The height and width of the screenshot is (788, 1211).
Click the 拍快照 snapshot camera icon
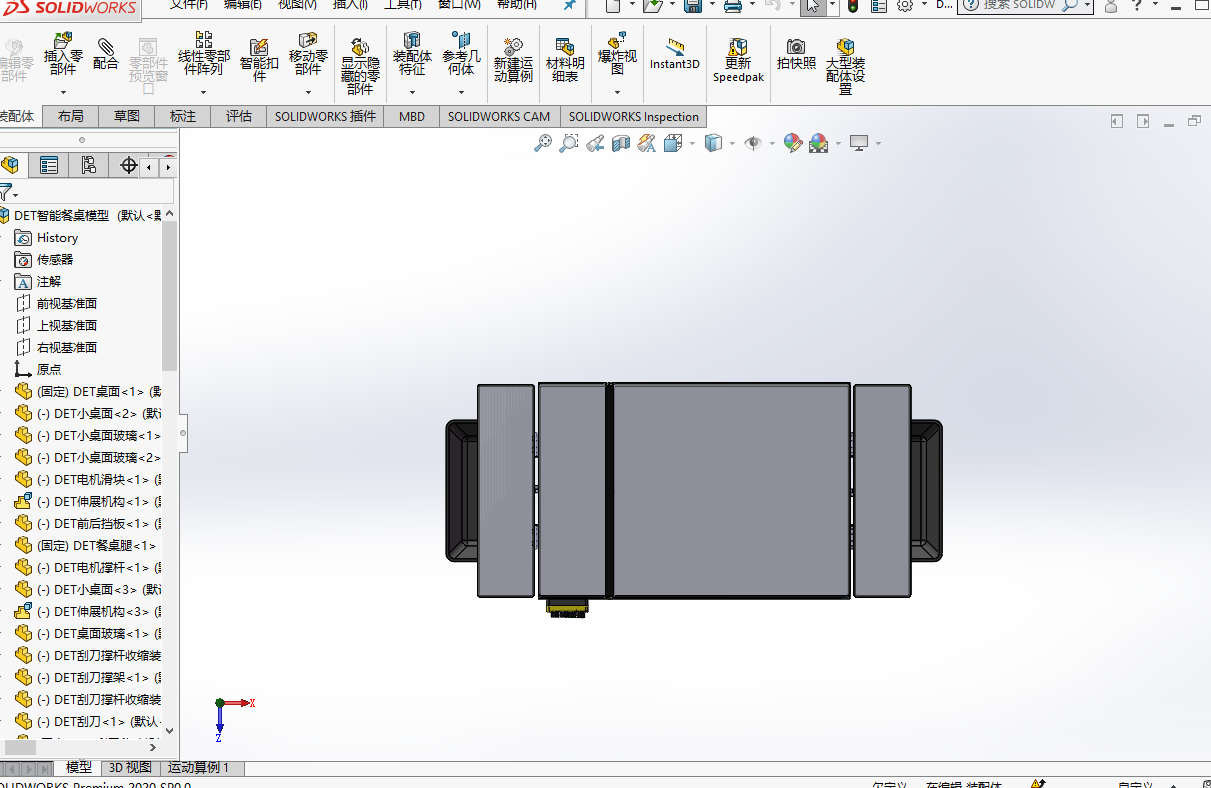tap(796, 54)
